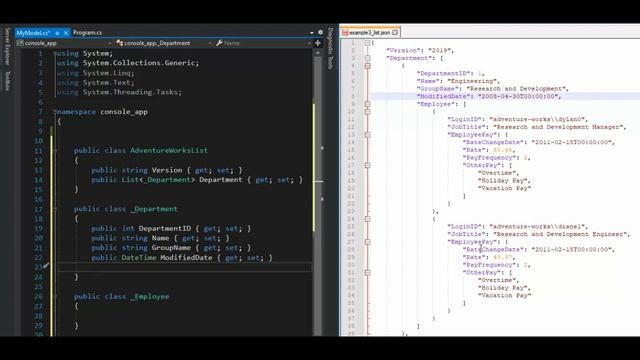Click the split editor plus button

click(318, 43)
